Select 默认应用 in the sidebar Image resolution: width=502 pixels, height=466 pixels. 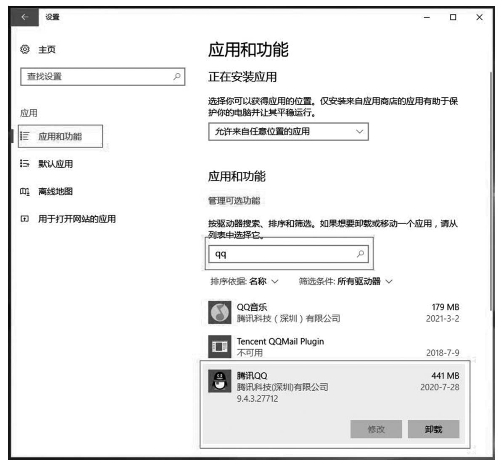(x=55, y=164)
